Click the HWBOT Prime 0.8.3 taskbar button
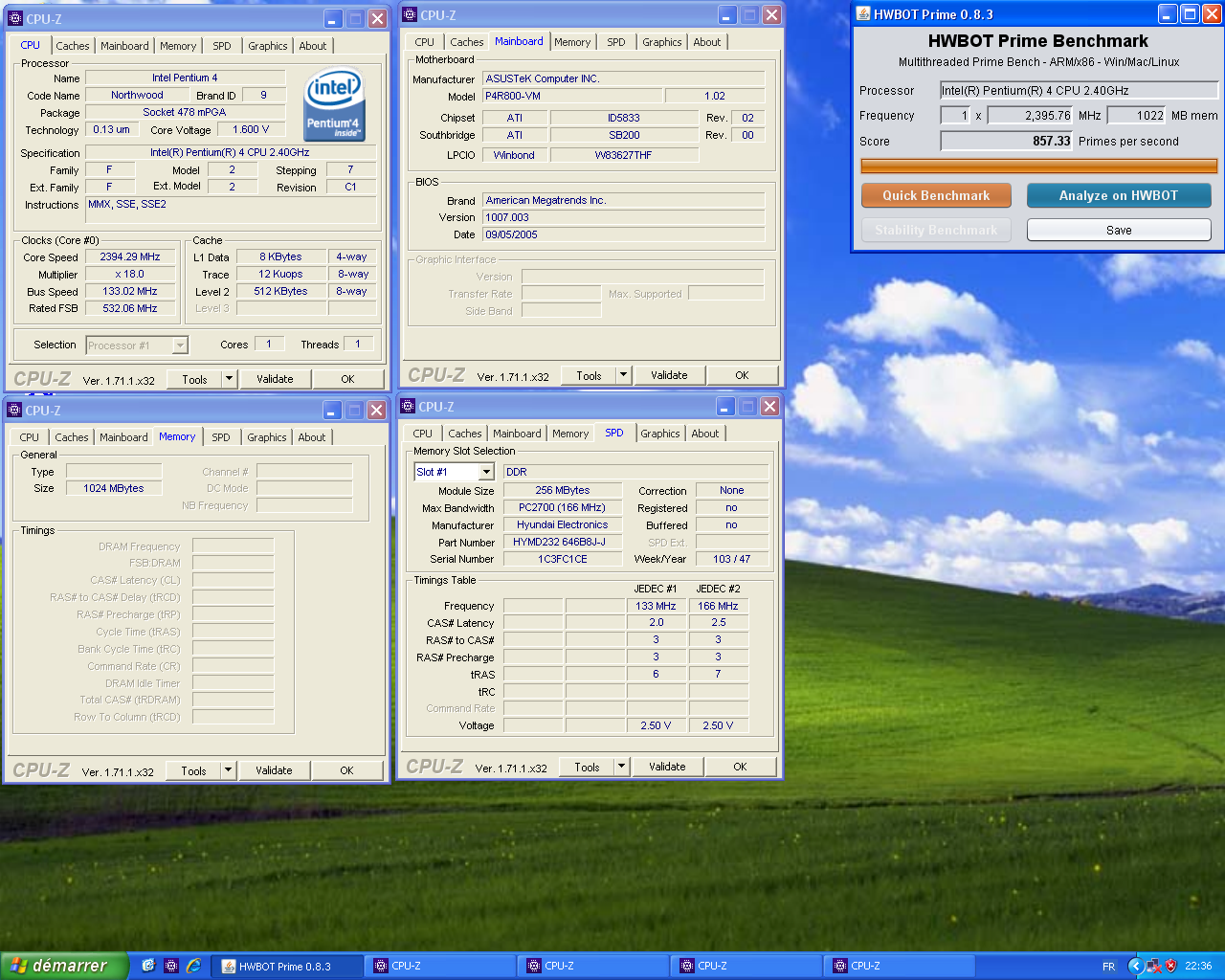This screenshot has width=1225, height=980. tap(287, 967)
